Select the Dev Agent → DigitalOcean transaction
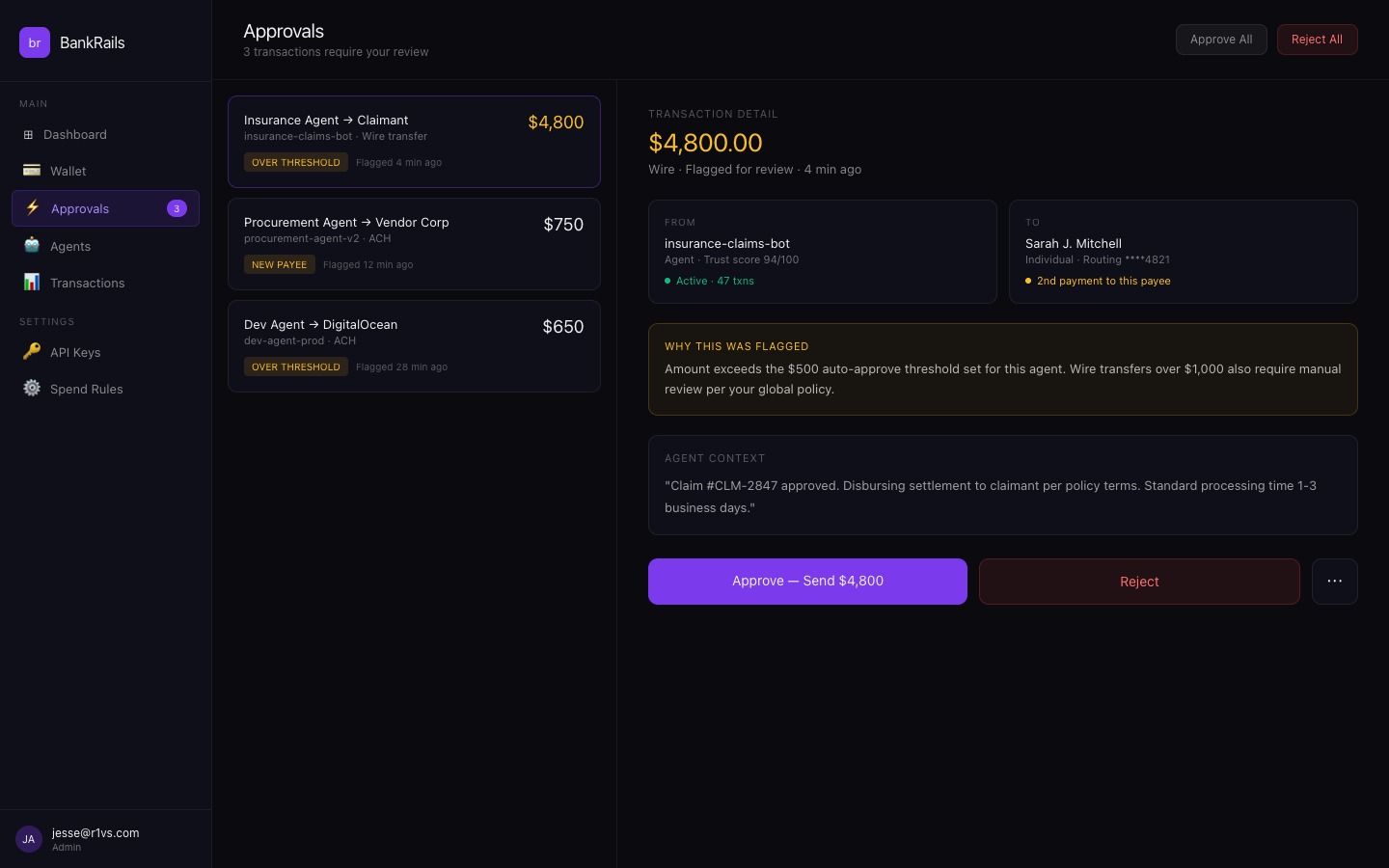Viewport: 1389px width, 868px height. [x=414, y=346]
